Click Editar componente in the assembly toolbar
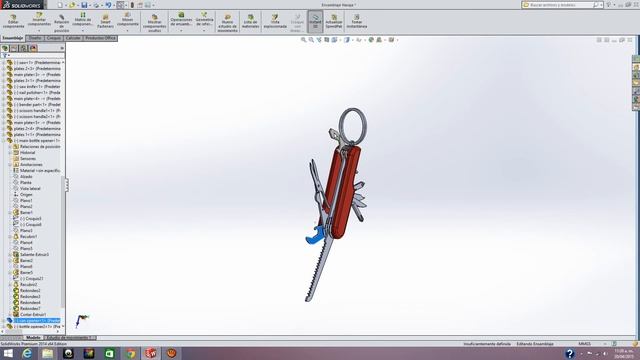This screenshot has height=360, width=640. click(13, 21)
